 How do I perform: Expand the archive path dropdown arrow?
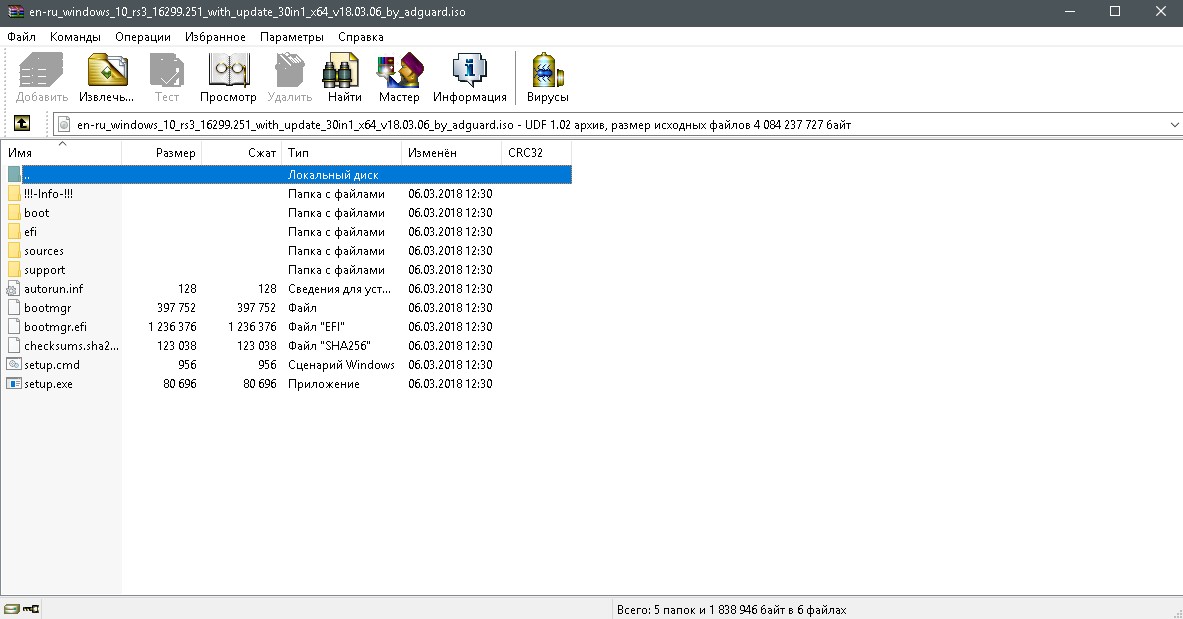(1174, 125)
